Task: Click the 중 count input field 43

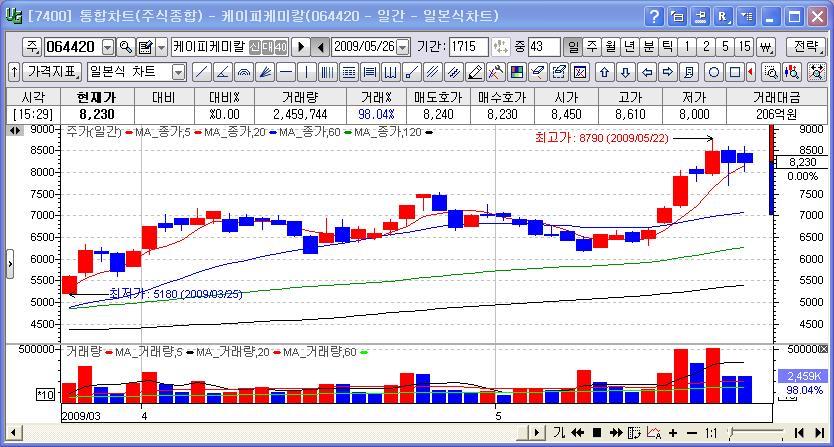Action: click(544, 47)
